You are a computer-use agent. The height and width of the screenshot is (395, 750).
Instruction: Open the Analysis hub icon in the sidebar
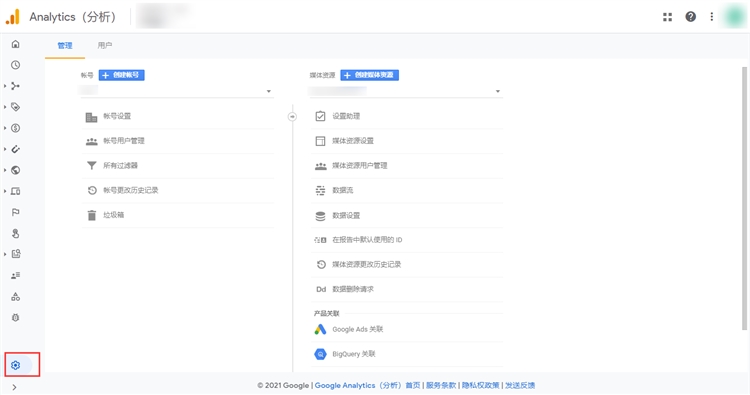coord(16,254)
